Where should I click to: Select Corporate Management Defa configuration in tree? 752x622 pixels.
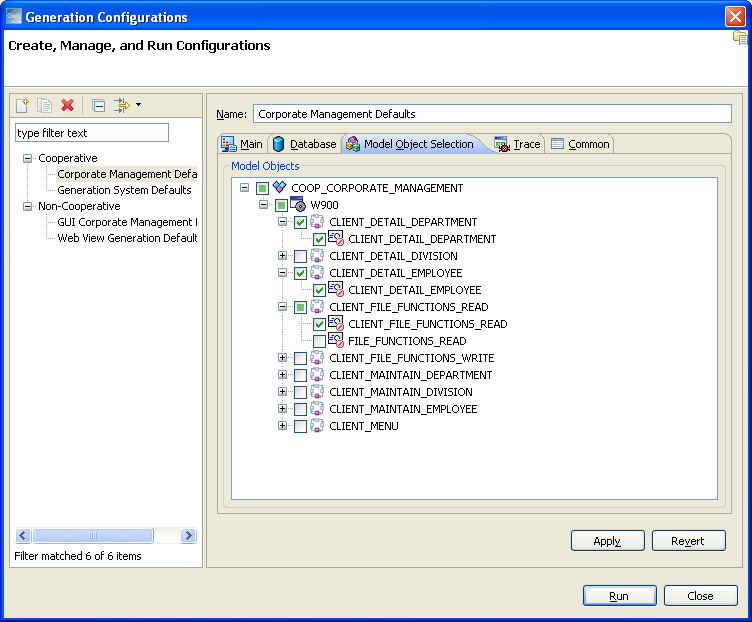[x=127, y=174]
